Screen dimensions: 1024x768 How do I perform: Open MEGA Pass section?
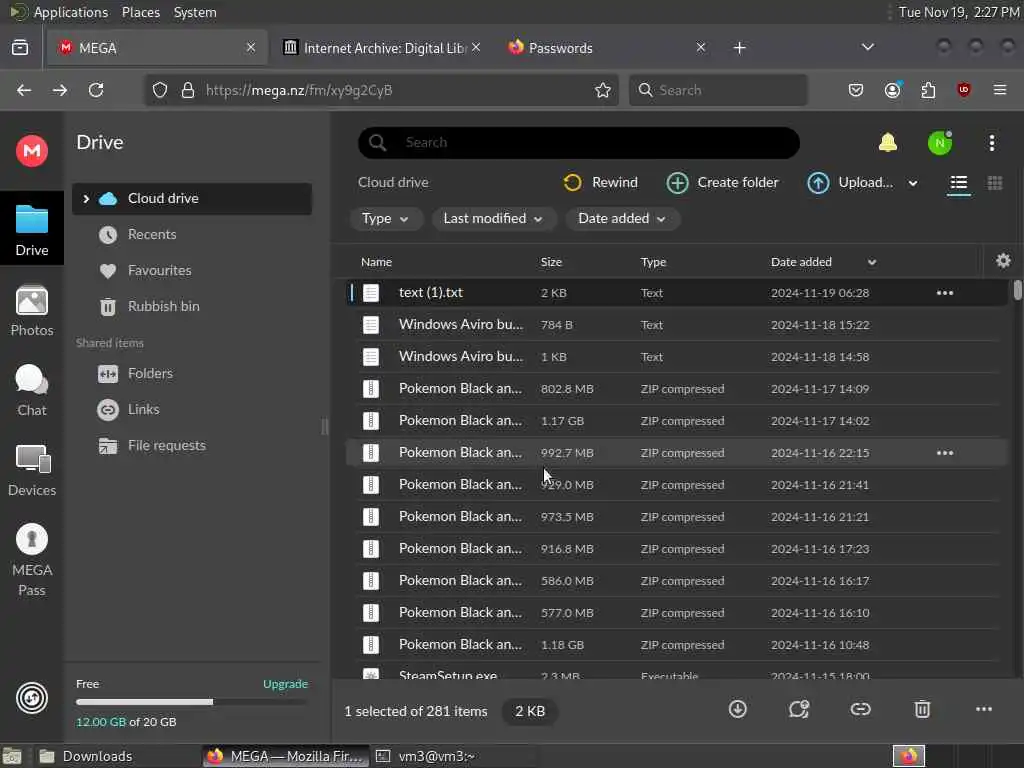pos(31,560)
